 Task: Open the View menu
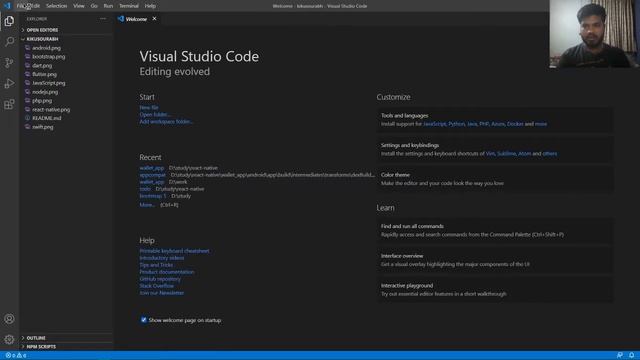[x=79, y=6]
